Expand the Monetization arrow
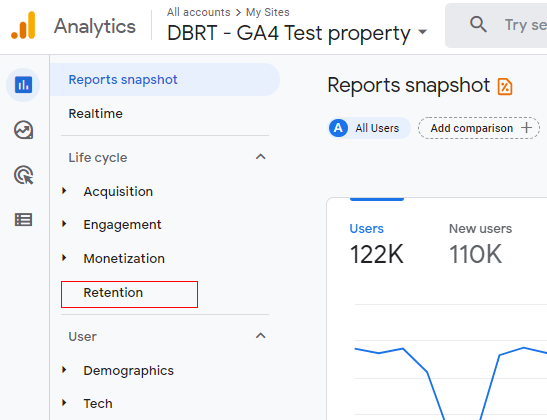The width and height of the screenshot is (547, 420). point(64,257)
